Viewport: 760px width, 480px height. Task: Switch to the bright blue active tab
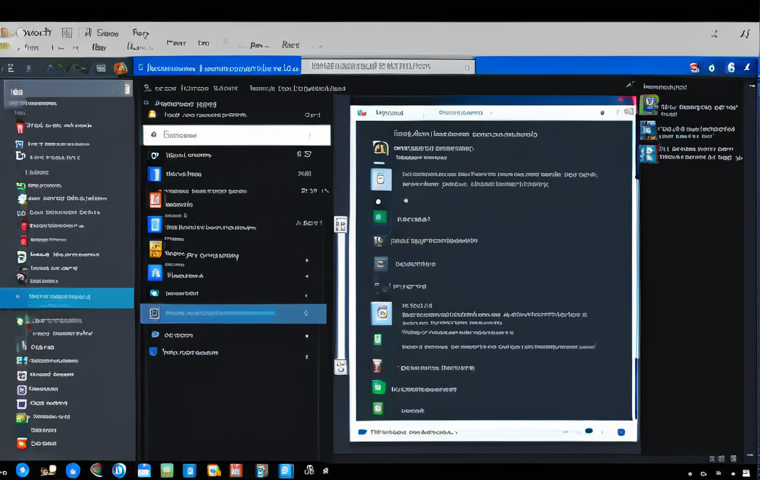click(x=217, y=67)
